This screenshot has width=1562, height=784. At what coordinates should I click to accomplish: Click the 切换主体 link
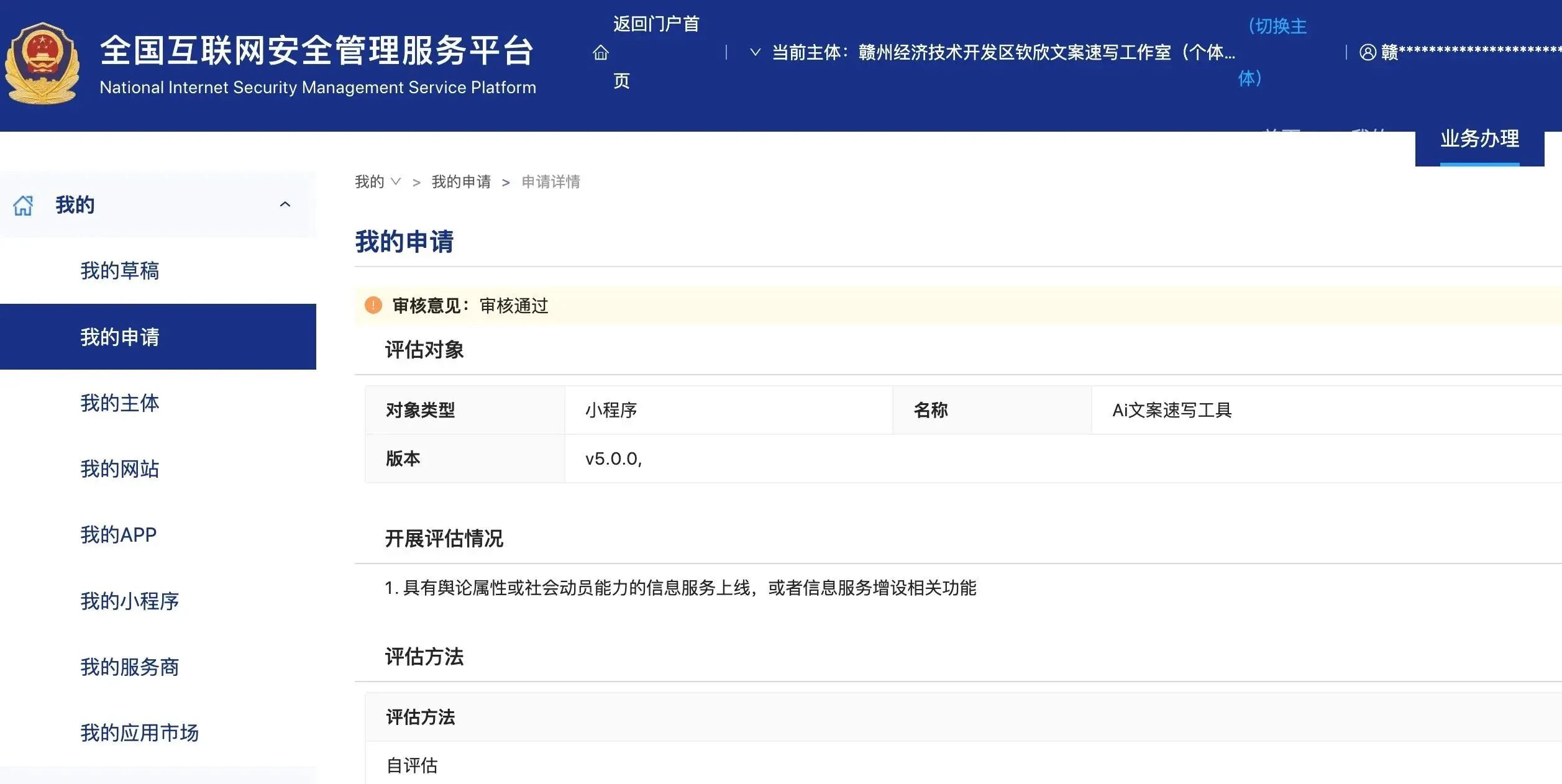pyautogui.click(x=1277, y=27)
